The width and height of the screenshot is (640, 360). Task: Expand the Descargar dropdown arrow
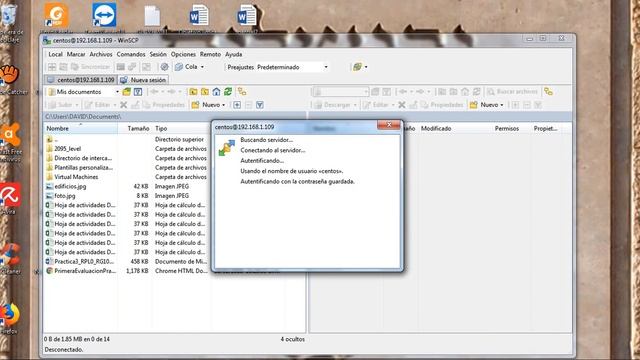click(x=355, y=105)
